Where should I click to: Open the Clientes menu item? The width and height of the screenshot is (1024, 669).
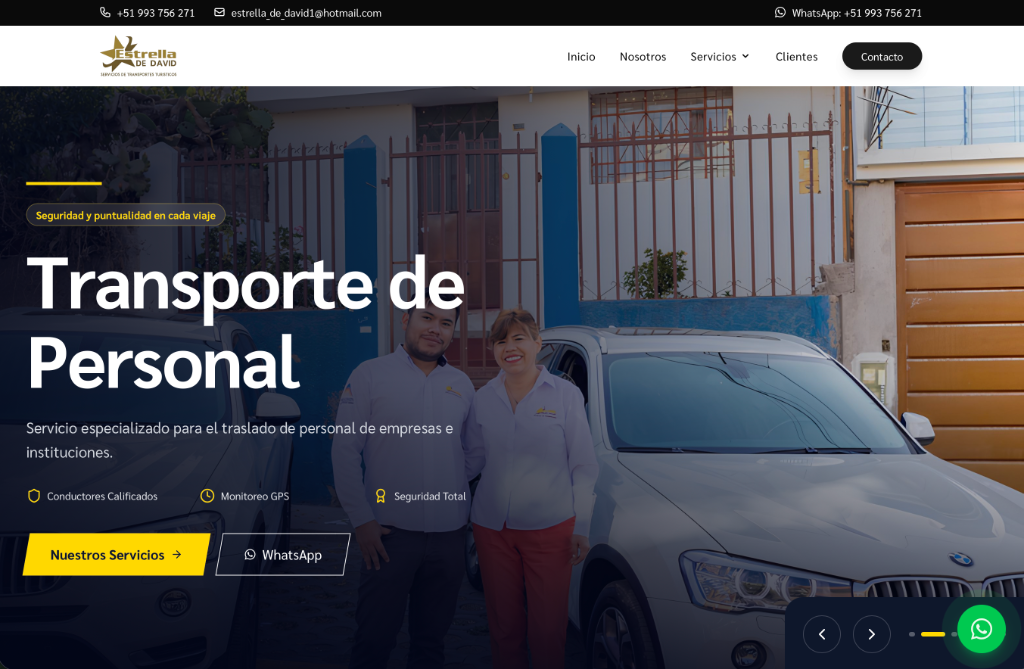(796, 57)
